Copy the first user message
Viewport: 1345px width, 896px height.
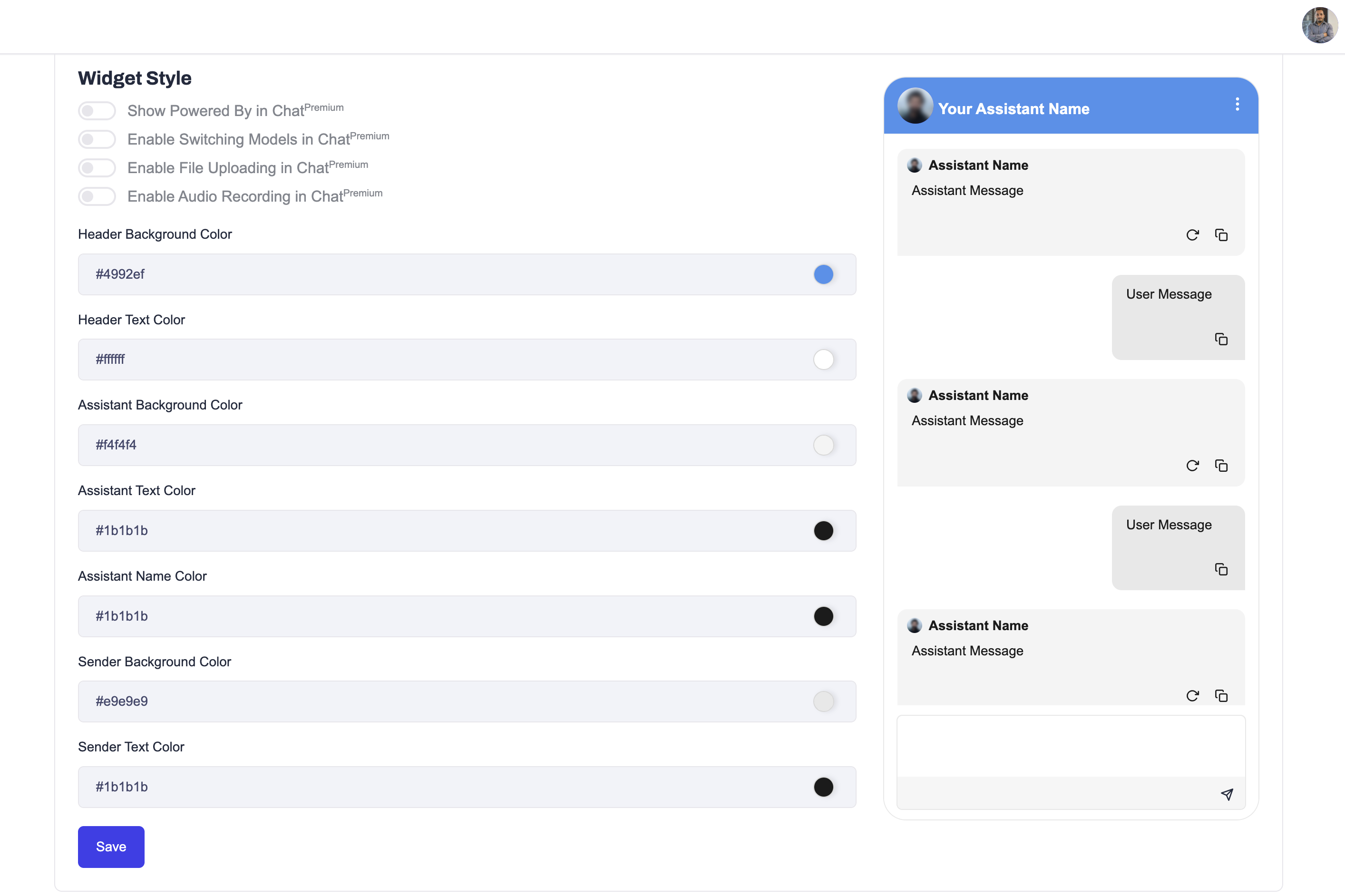click(1221, 340)
